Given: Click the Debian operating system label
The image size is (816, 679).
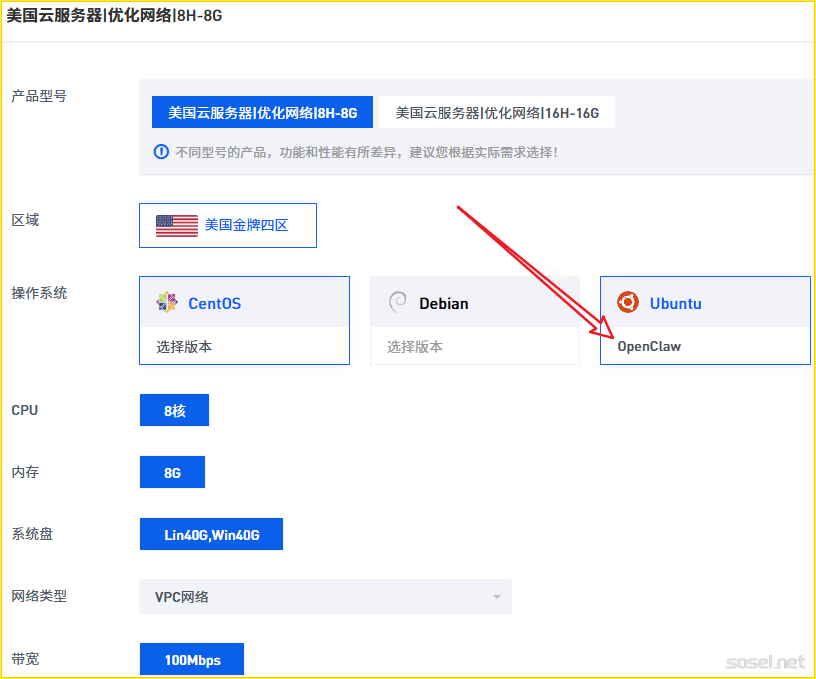Looking at the screenshot, I should pyautogui.click(x=444, y=303).
